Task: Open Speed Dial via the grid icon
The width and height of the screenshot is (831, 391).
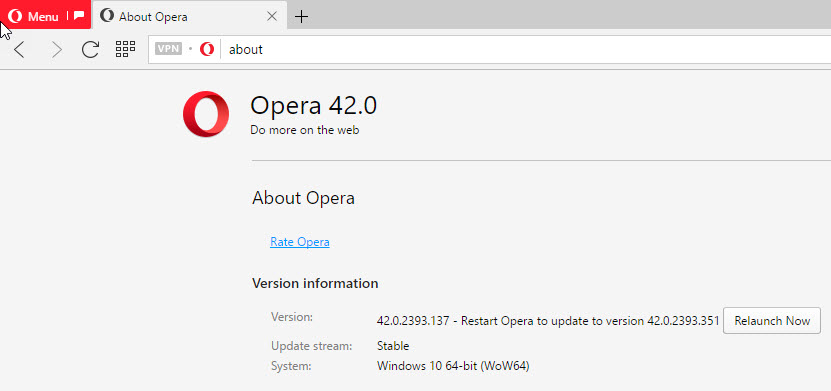Action: (x=126, y=49)
